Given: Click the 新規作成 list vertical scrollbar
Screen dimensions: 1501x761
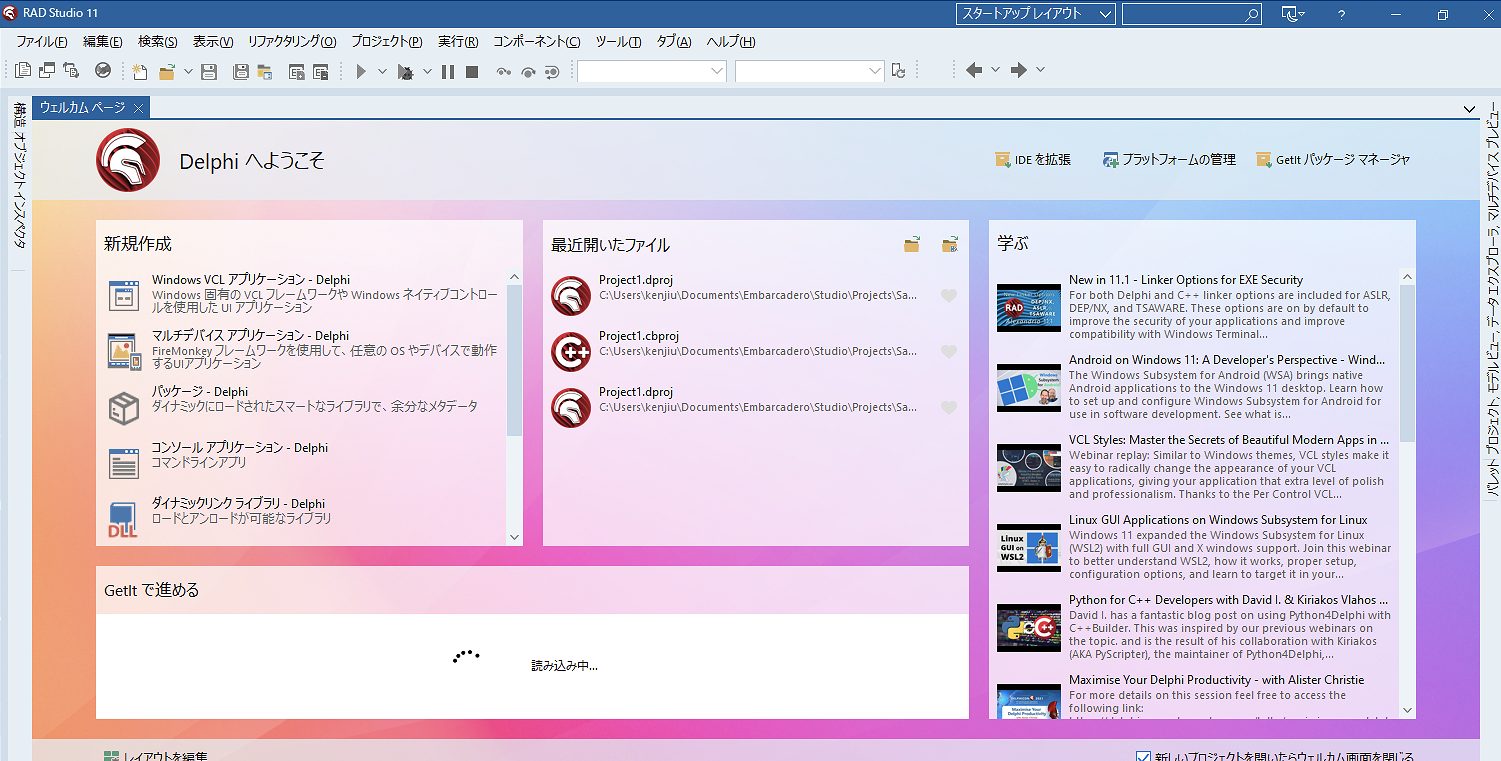Looking at the screenshot, I should point(515,407).
